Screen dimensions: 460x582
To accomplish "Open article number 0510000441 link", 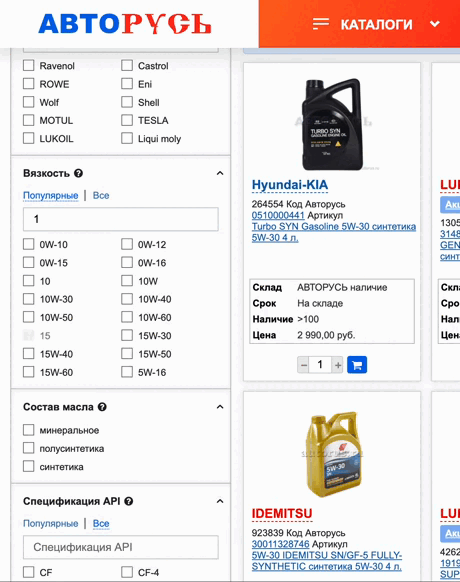I will pyautogui.click(x=278, y=215).
